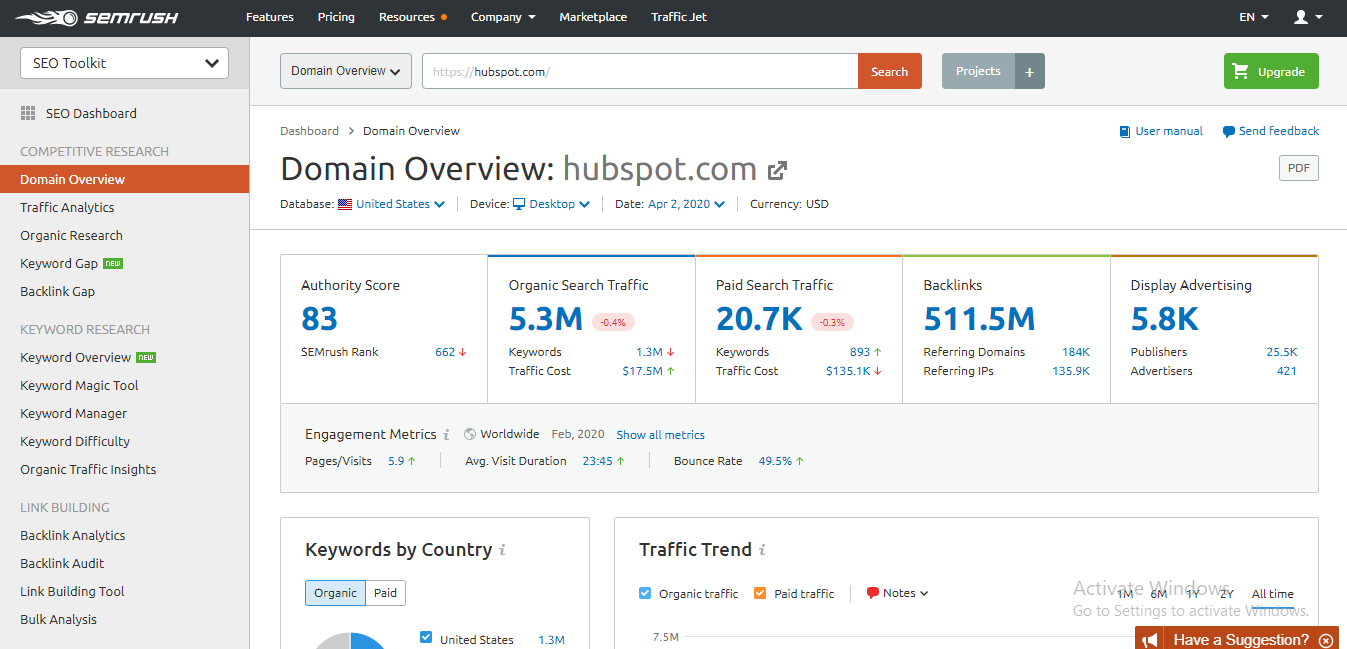Click the Projects button
The height and width of the screenshot is (649, 1347).
click(x=978, y=71)
